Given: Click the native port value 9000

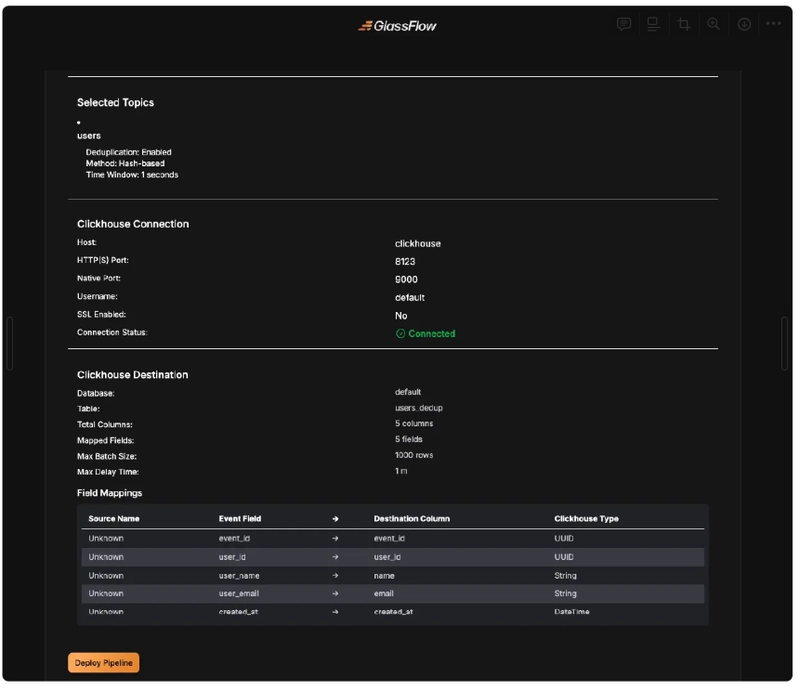Looking at the screenshot, I should [x=406, y=279].
